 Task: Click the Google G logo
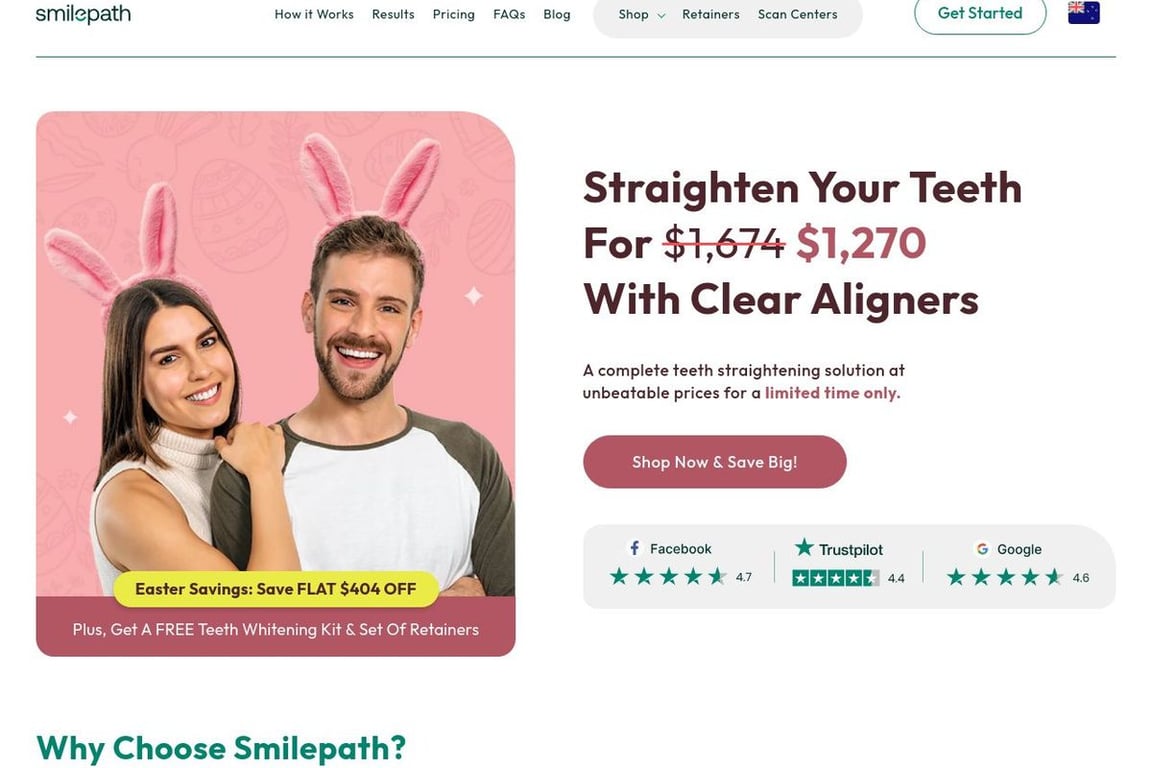coord(982,549)
